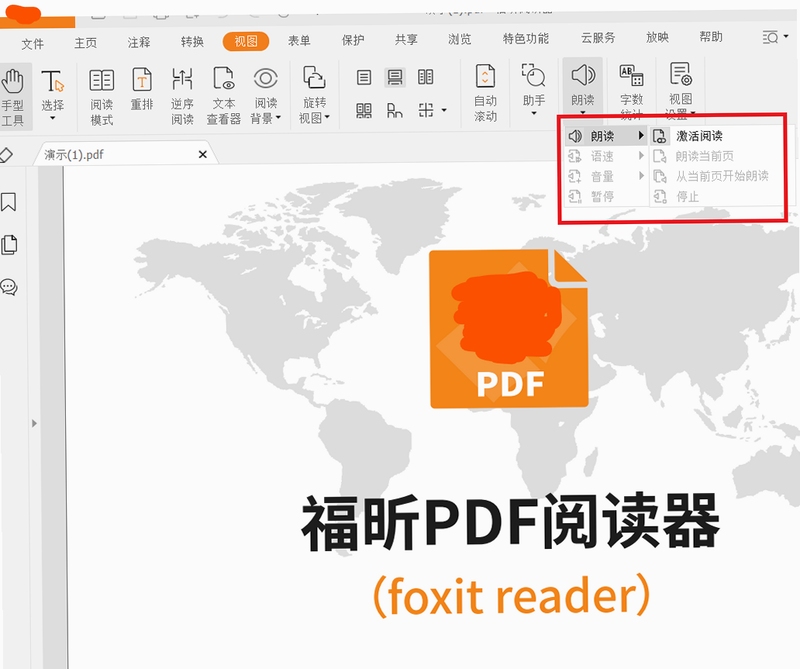The height and width of the screenshot is (669, 800).
Task: Click Activate Reading (激活阅读) menu item
Action: (x=717, y=136)
